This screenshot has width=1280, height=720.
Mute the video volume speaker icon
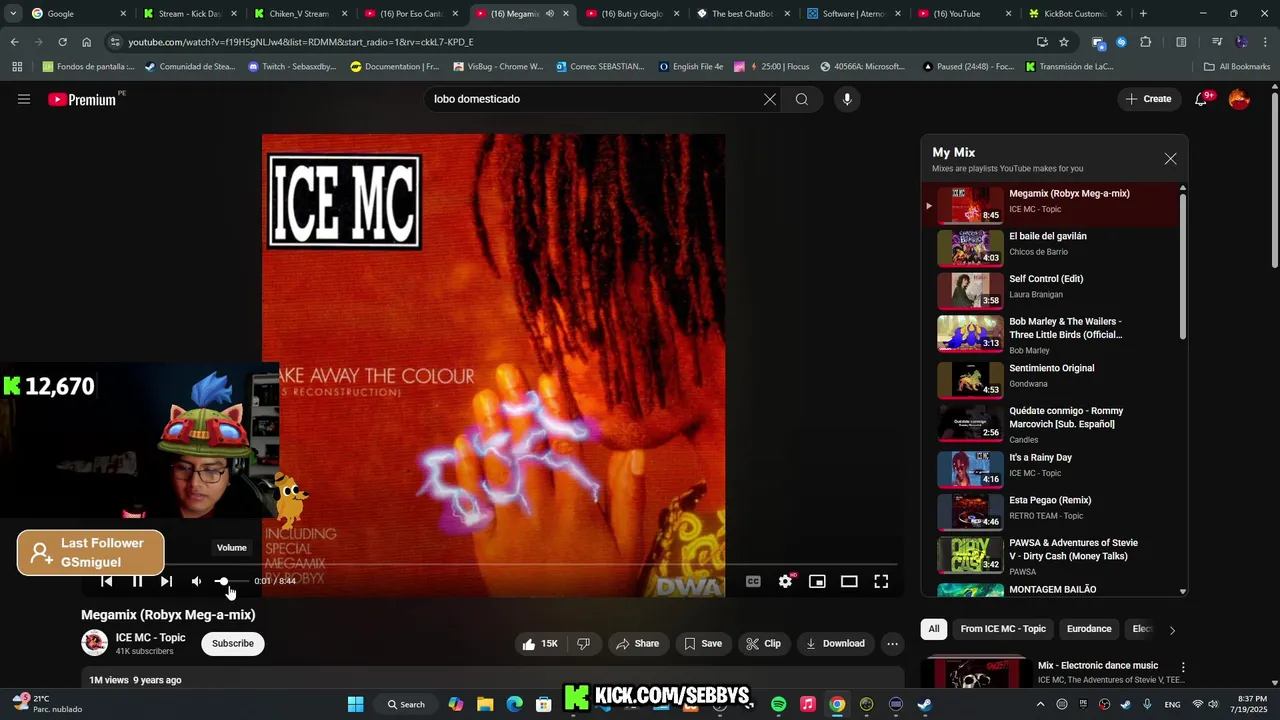(x=196, y=581)
